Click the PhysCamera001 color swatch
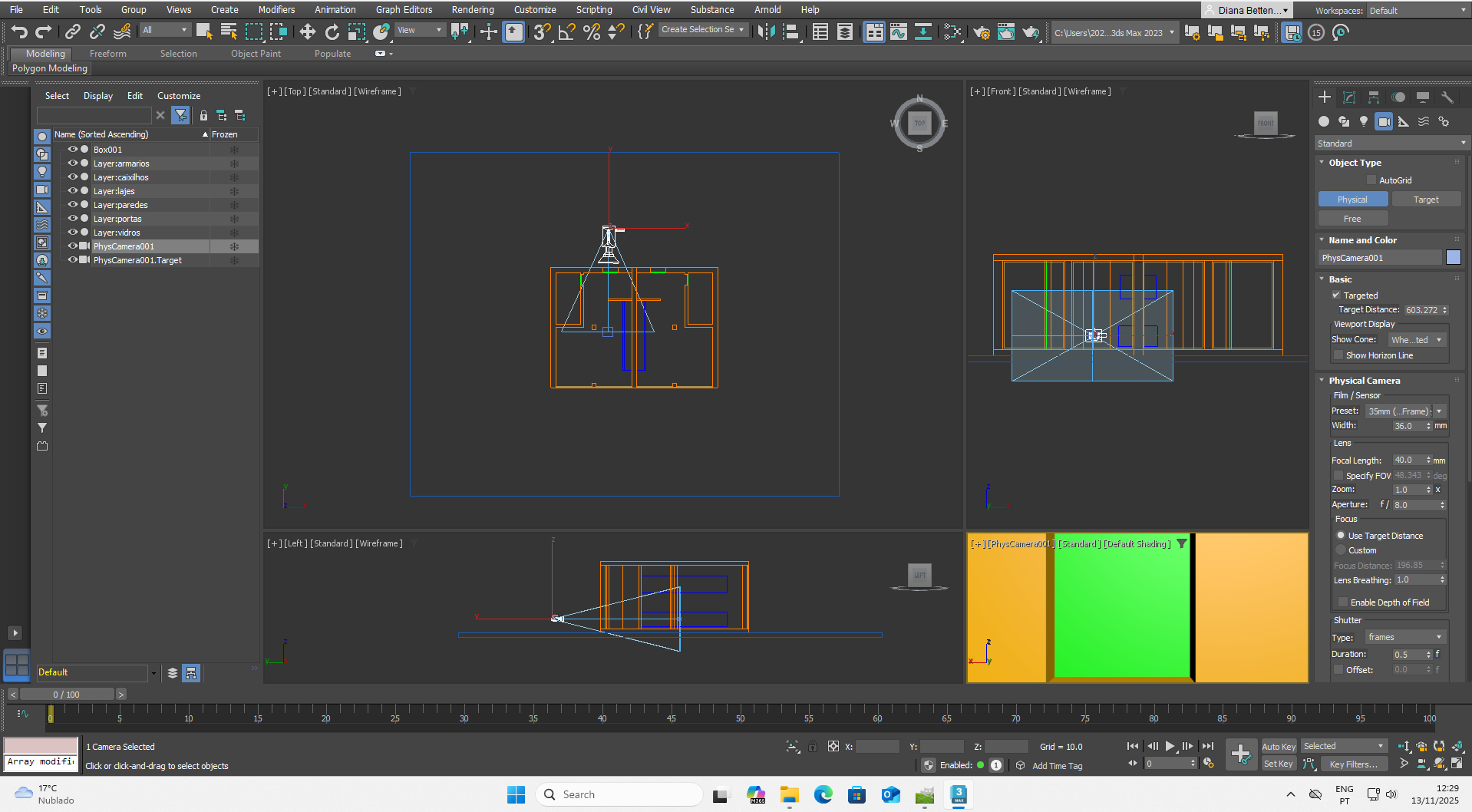1472x812 pixels. tap(1453, 258)
